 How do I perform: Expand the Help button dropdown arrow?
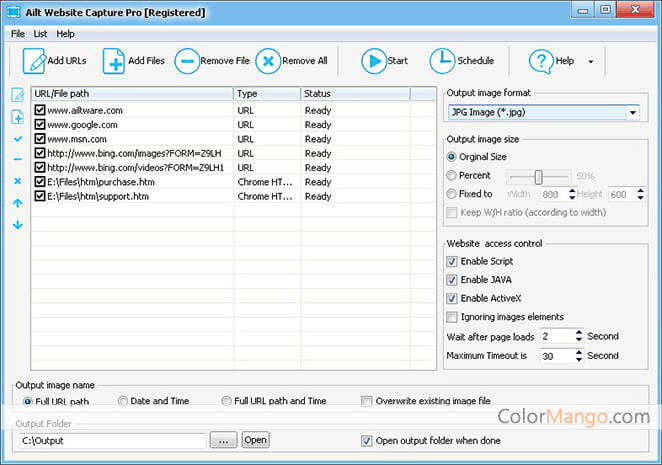[591, 62]
